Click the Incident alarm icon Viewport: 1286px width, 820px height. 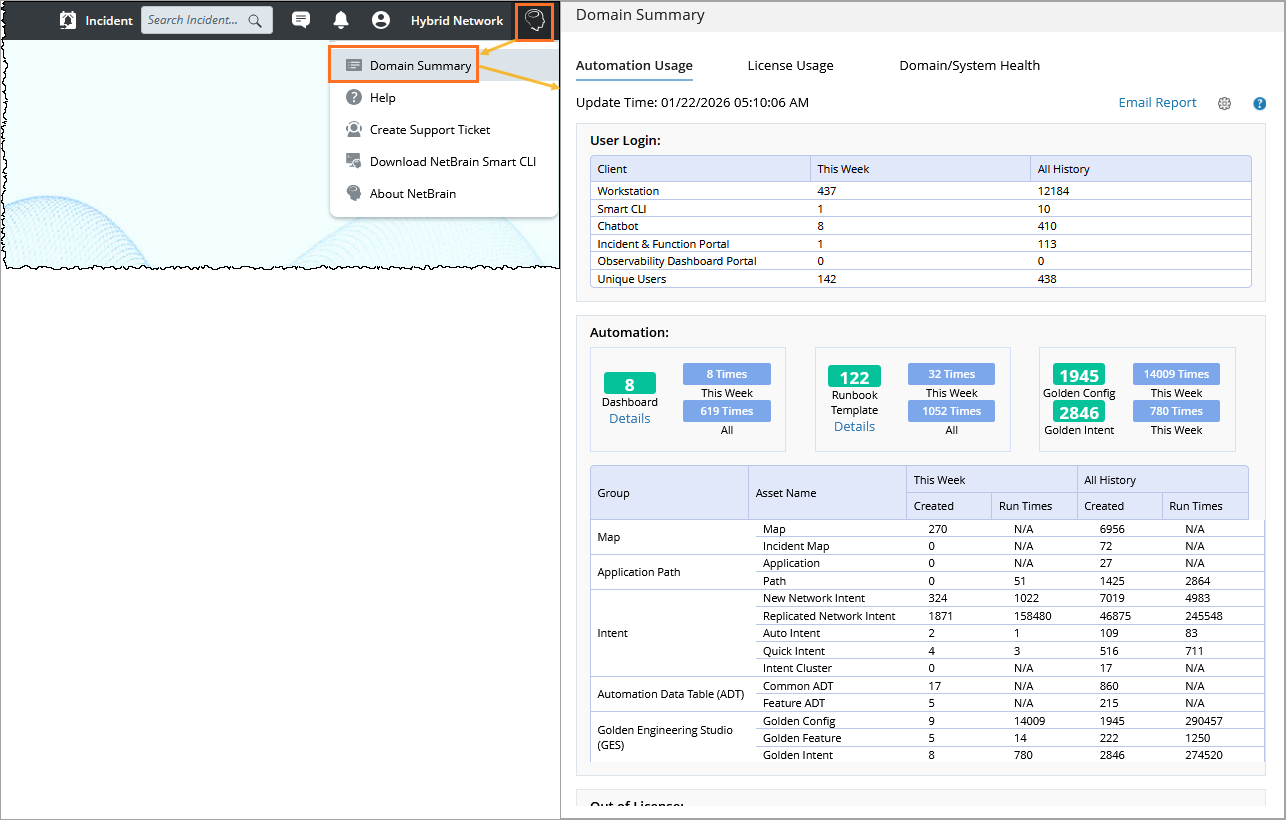point(68,20)
